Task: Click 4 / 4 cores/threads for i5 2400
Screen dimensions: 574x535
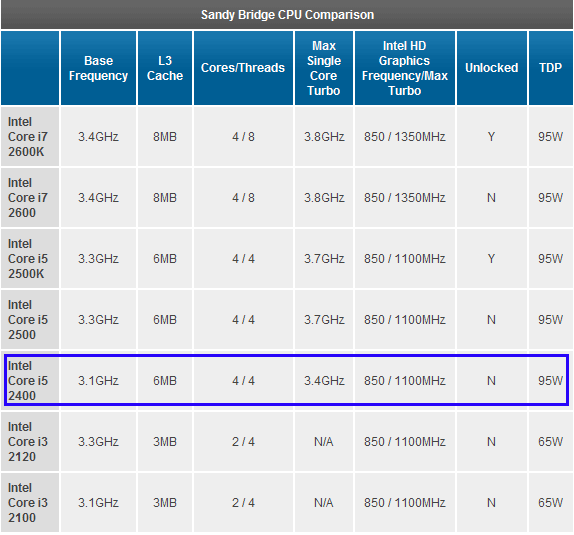Action: (x=243, y=381)
